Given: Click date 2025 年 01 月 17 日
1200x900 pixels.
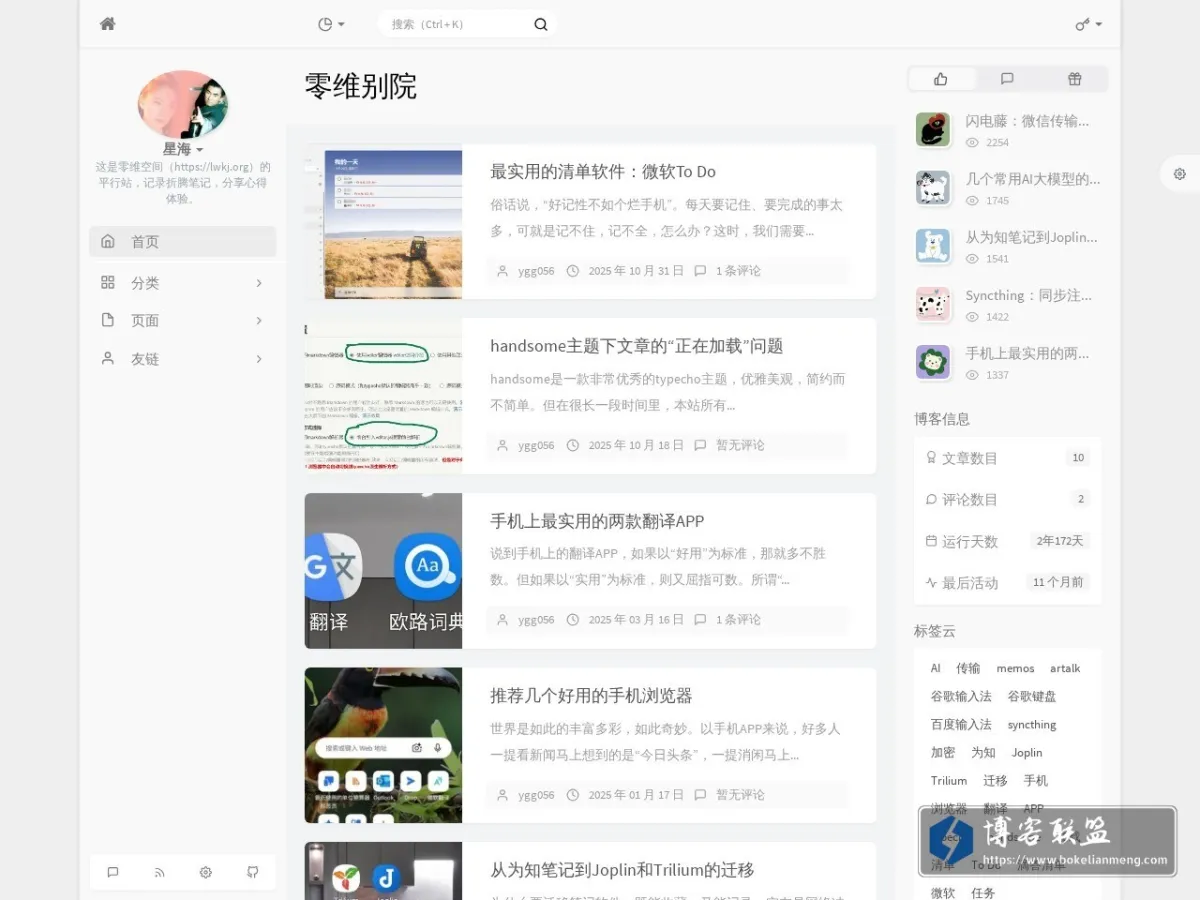Looking at the screenshot, I should tap(636, 795).
